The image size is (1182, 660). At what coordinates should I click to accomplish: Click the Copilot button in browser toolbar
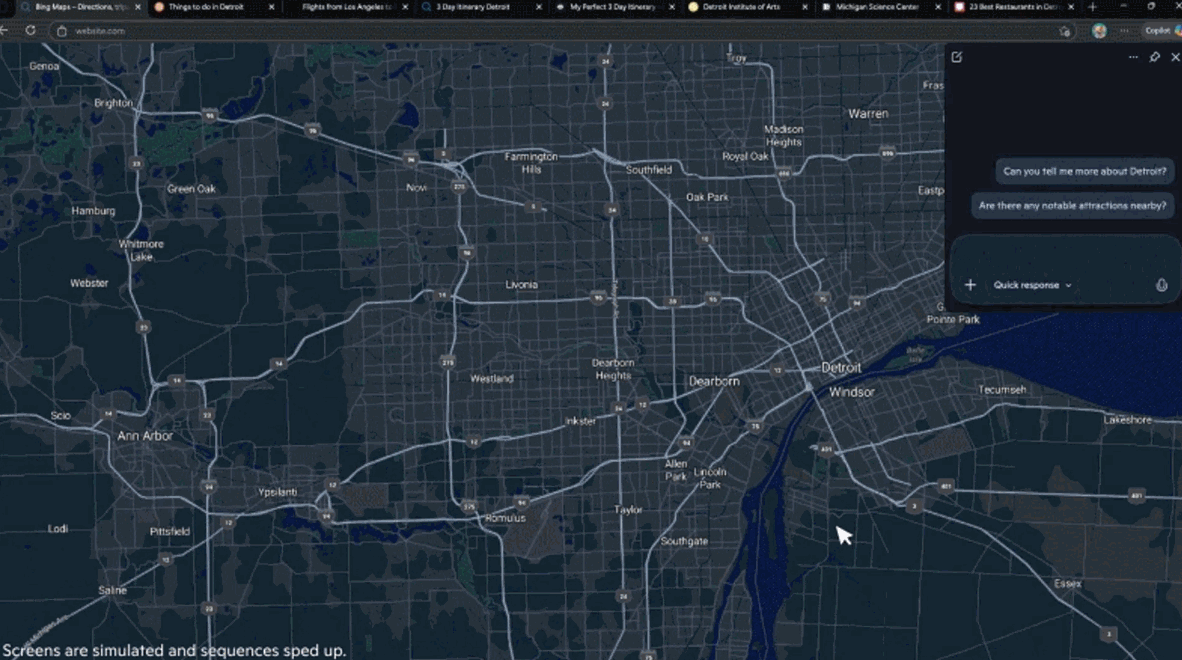[1160, 30]
